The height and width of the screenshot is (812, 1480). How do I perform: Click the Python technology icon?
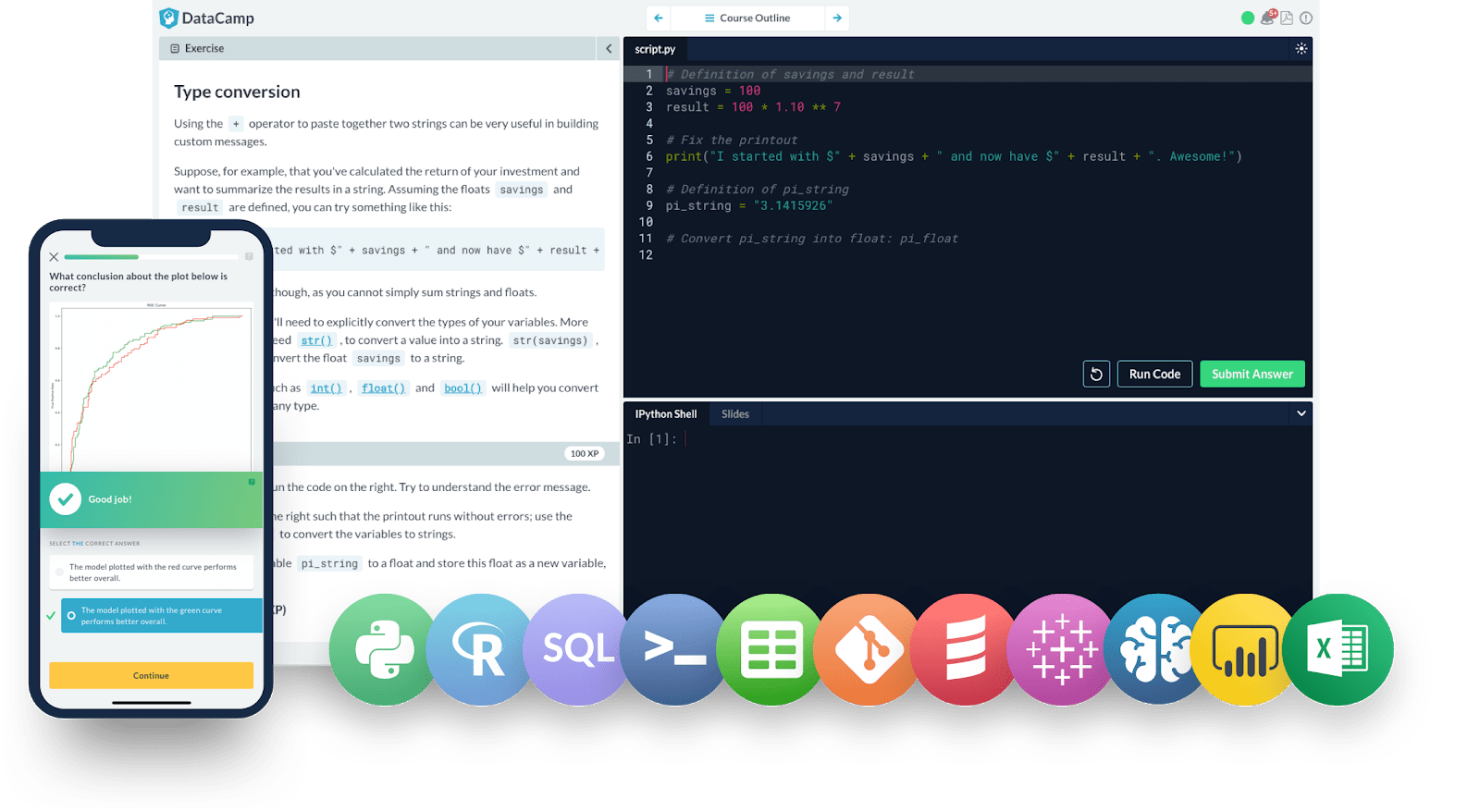tap(385, 649)
